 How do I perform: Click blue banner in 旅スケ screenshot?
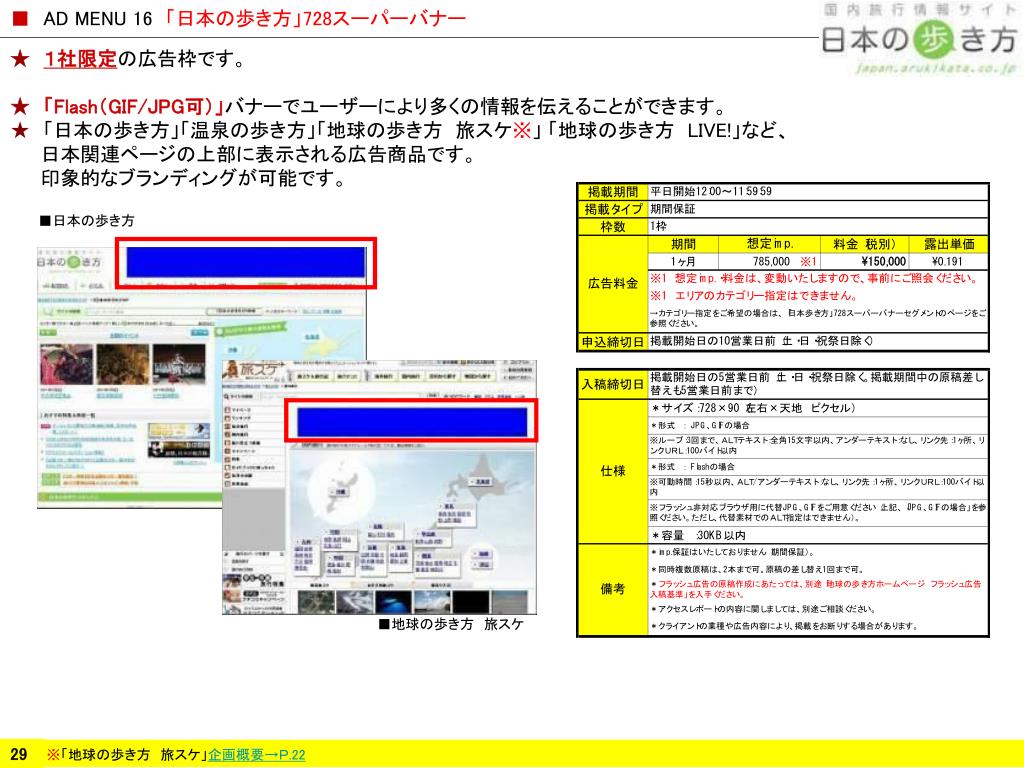(x=411, y=421)
